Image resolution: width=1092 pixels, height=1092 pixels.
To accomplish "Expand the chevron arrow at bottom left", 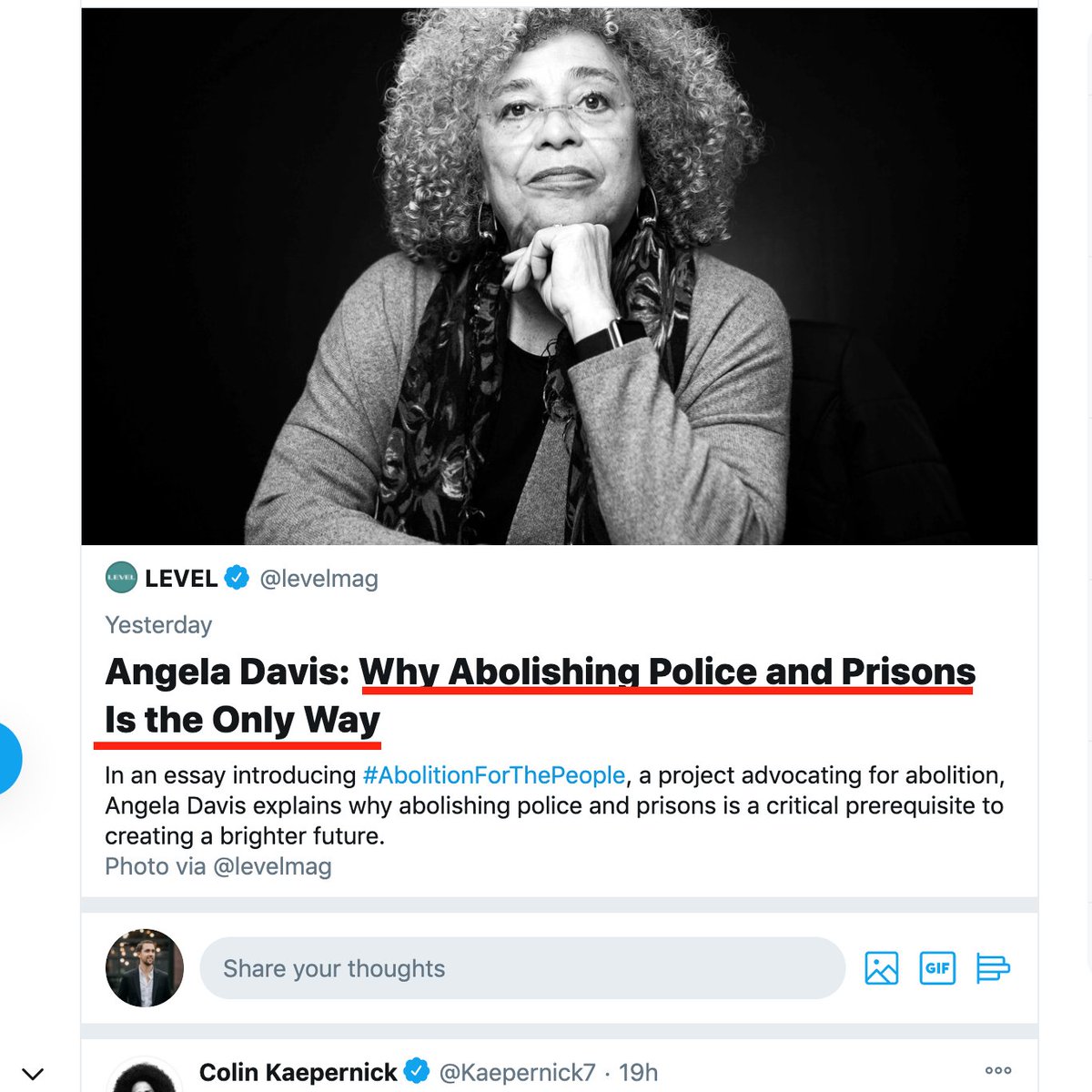I will point(33,1075).
